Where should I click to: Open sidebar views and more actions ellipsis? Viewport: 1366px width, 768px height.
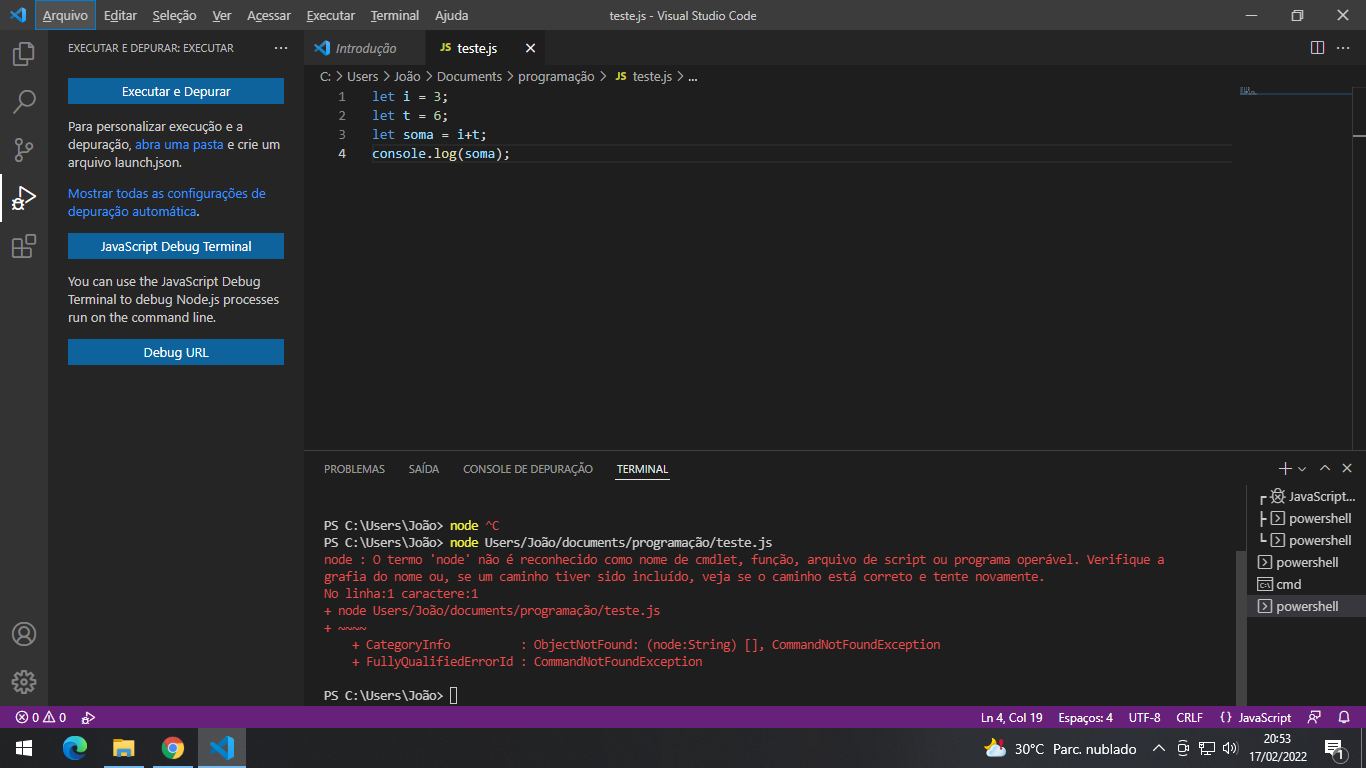coord(281,48)
